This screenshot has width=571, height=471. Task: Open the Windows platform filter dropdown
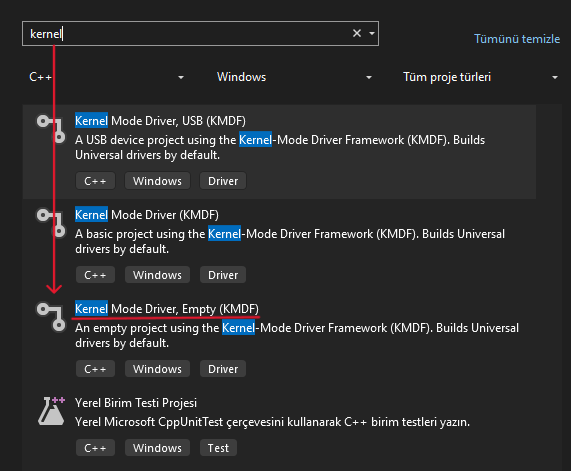[x=294, y=77]
